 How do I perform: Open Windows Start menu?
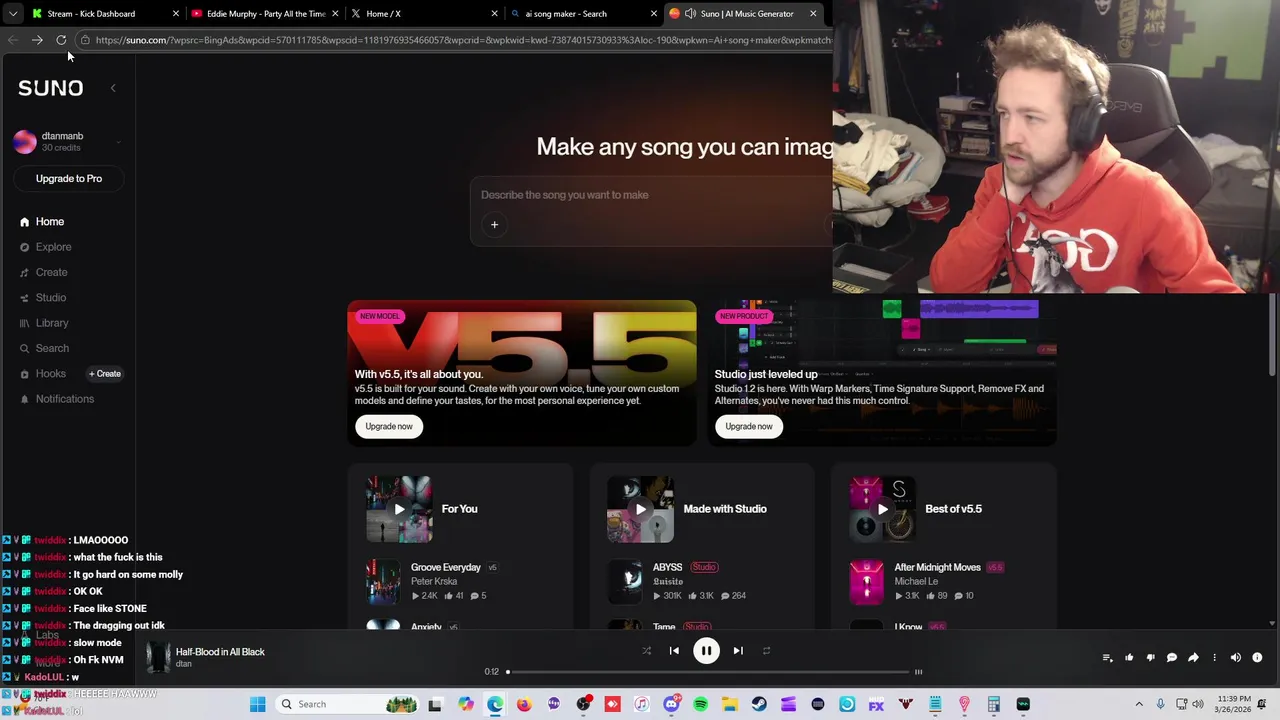coord(258,705)
